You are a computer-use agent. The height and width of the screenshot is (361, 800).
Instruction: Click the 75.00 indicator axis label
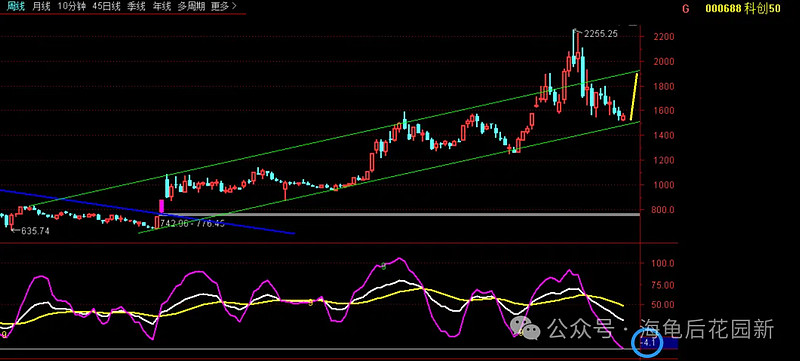click(663, 285)
